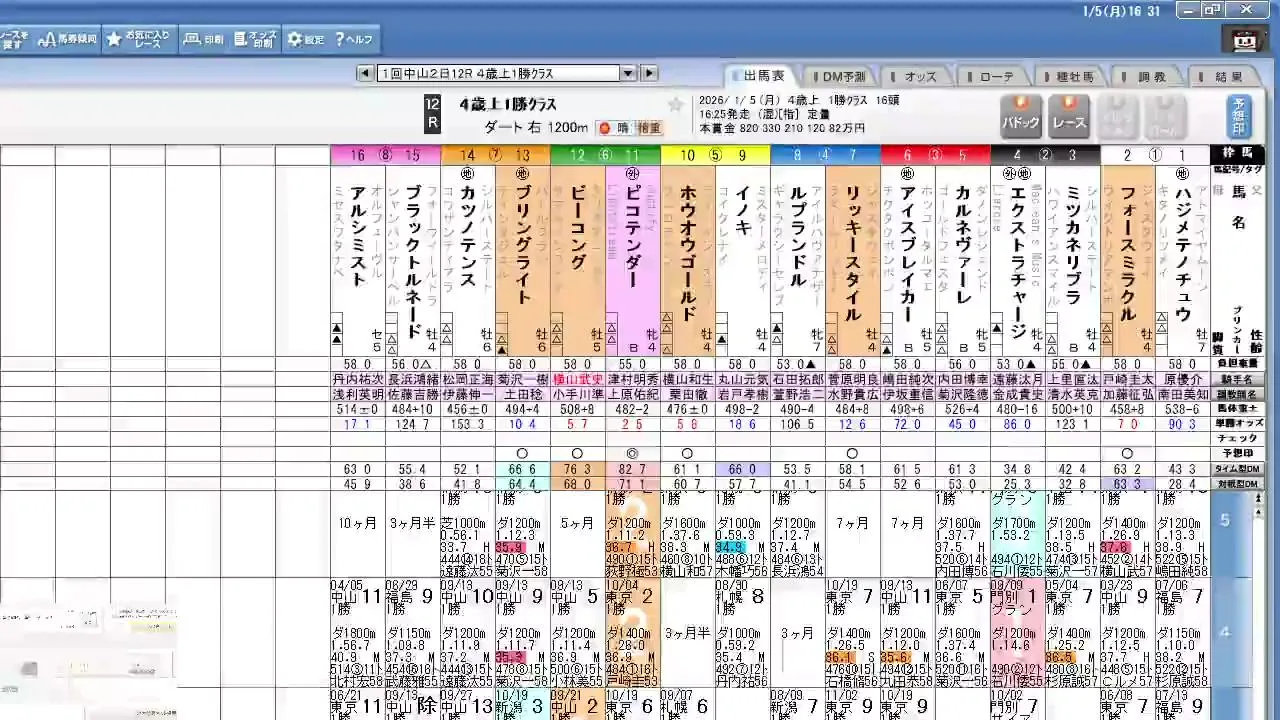Click jockey name 丹内祐次
Image resolution: width=1280 pixels, height=720 pixels.
358,380
